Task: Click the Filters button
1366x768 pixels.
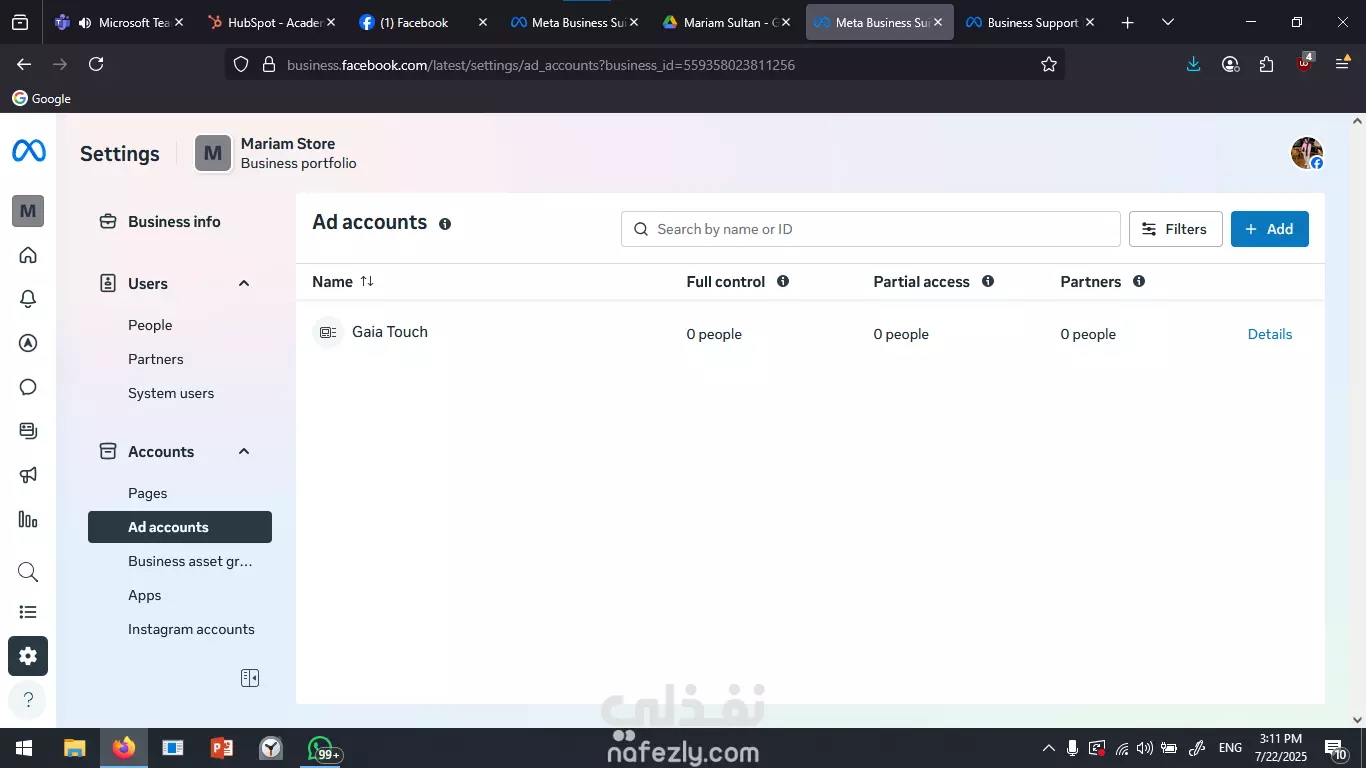Action: coord(1175,229)
